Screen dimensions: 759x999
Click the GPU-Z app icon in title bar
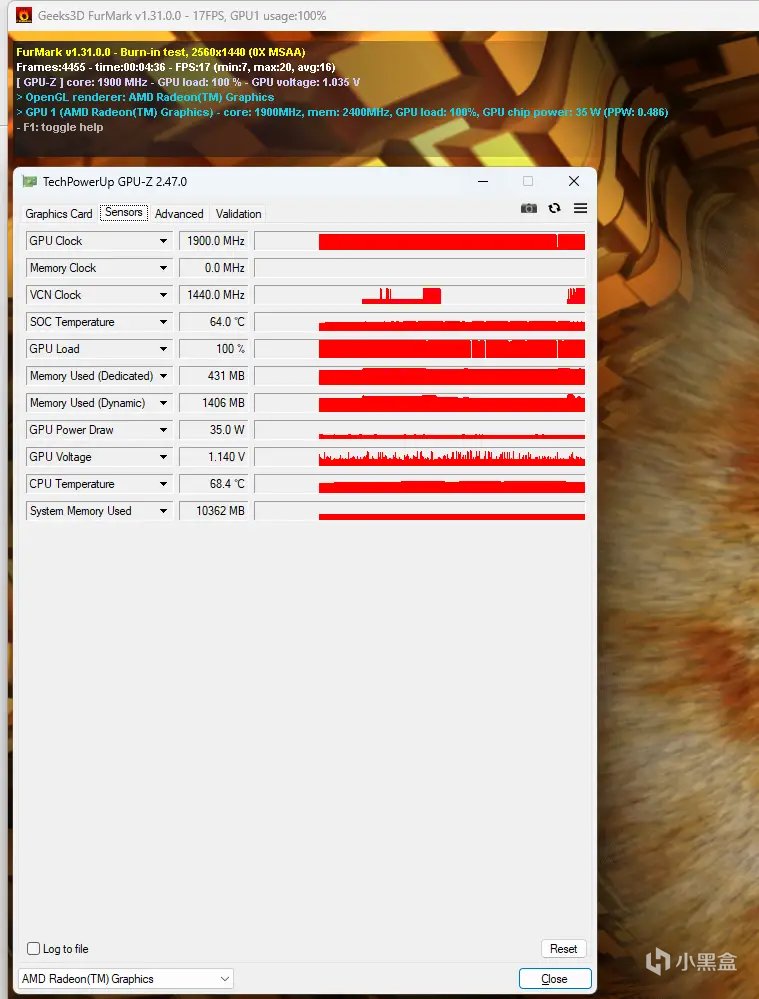coord(30,182)
